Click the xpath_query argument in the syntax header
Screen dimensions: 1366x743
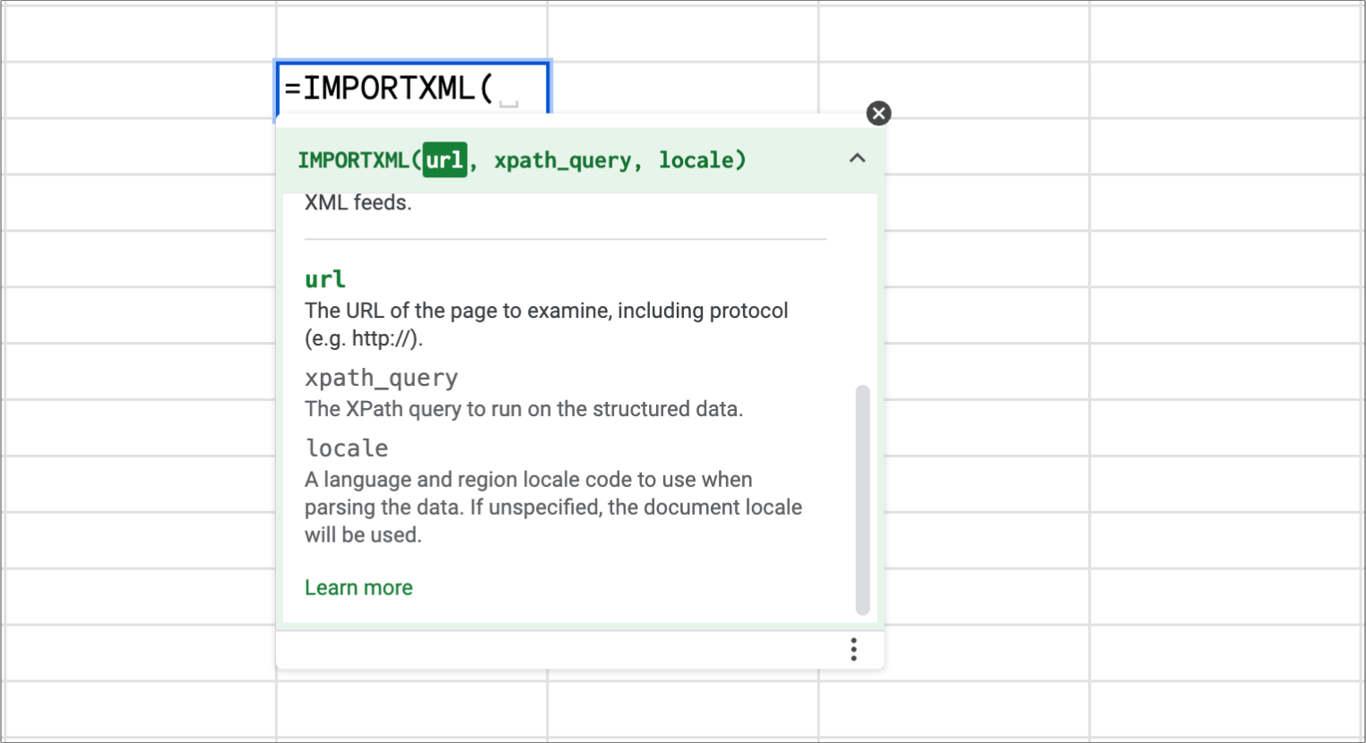(563, 161)
